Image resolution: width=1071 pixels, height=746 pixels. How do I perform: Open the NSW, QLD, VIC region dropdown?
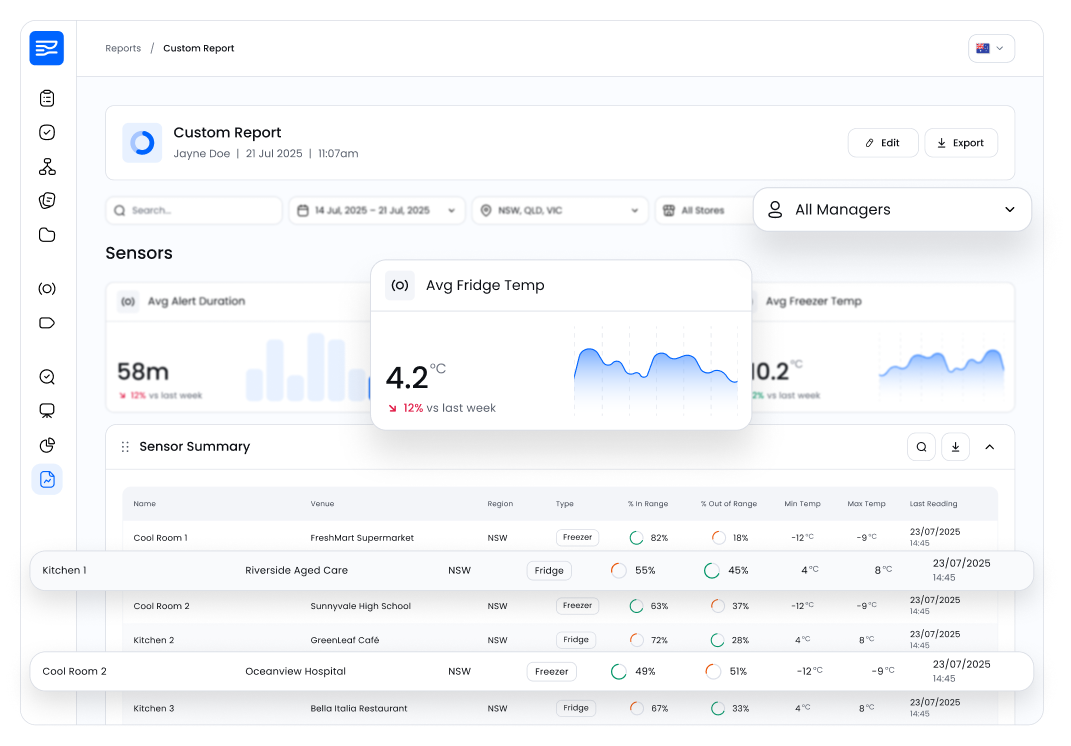559,211
